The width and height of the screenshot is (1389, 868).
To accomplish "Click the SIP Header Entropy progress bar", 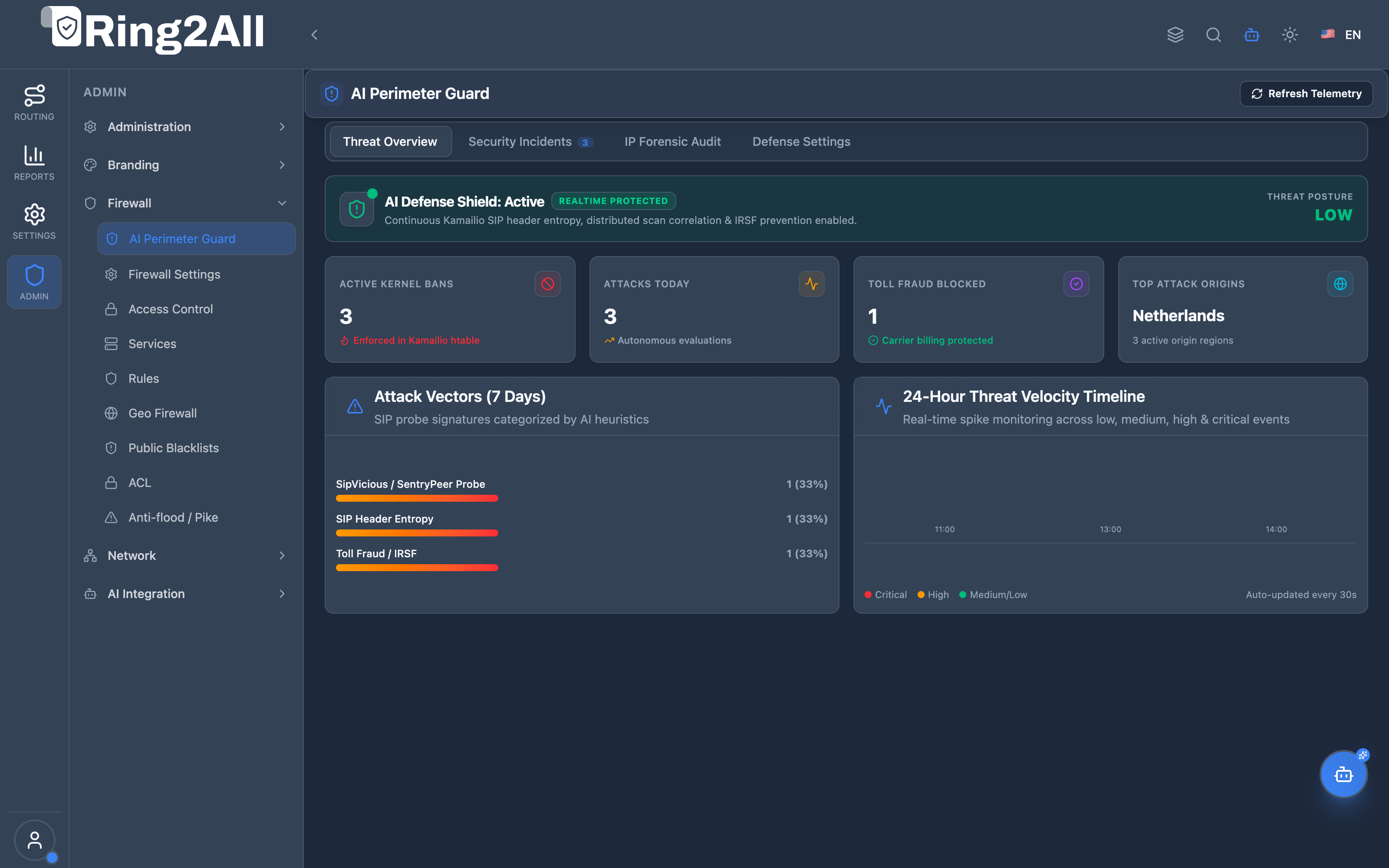I will point(417,533).
